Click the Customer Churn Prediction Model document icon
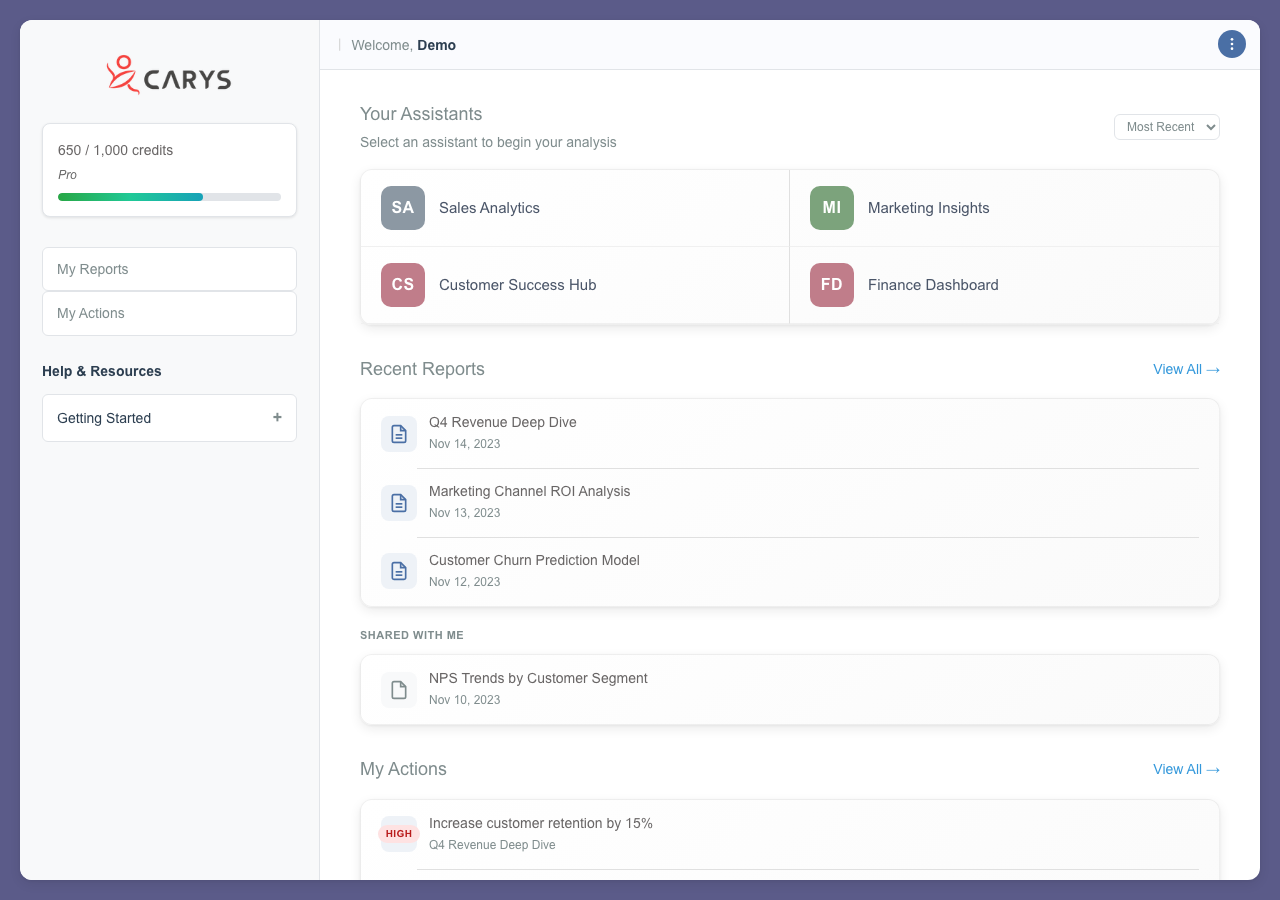 (399, 570)
